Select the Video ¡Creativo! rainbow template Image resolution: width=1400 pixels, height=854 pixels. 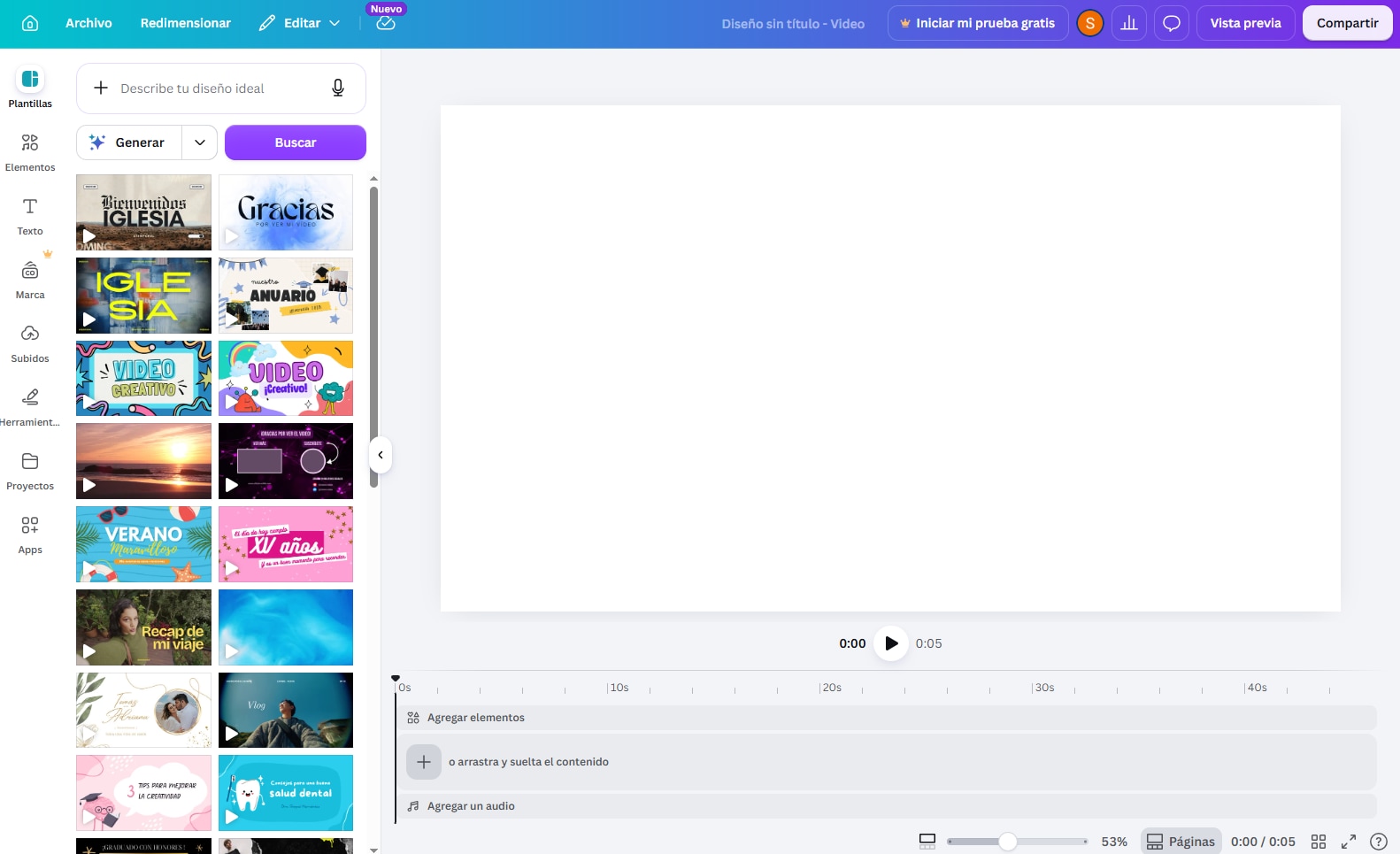(286, 378)
